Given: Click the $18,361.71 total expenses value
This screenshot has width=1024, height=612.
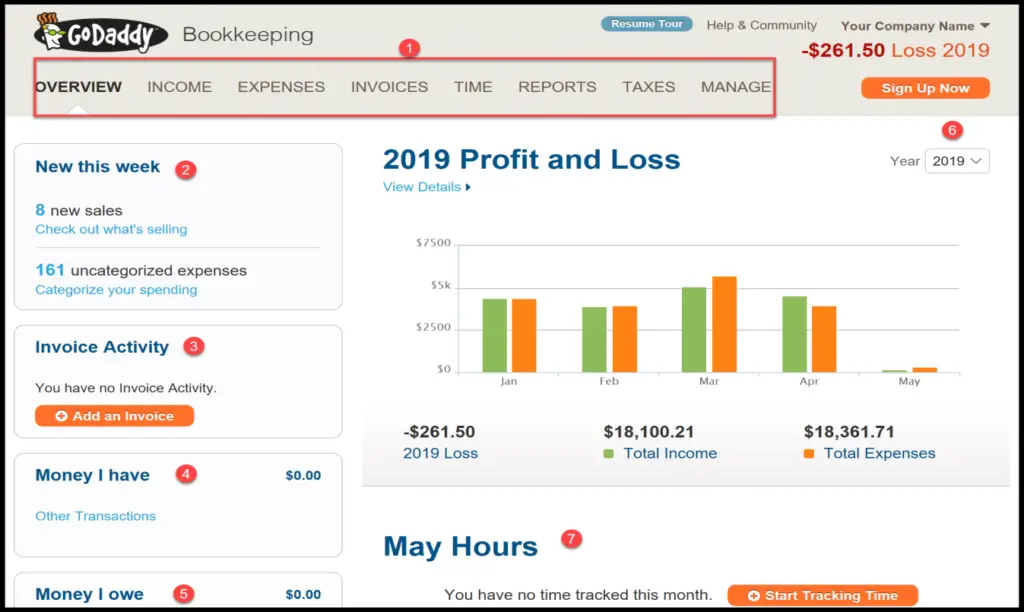Looking at the screenshot, I should pyautogui.click(x=849, y=432).
